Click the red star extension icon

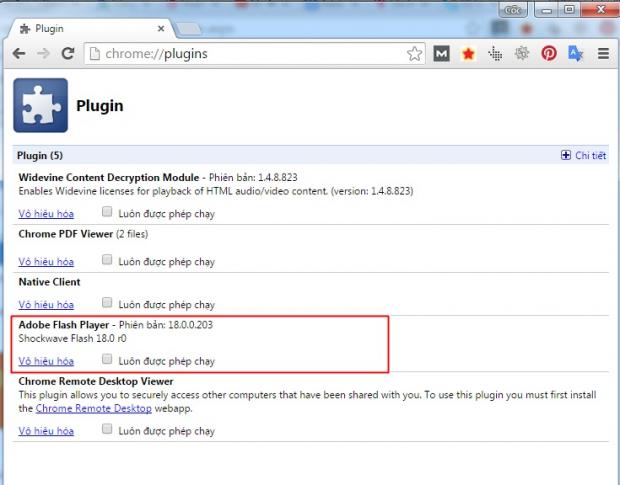point(468,54)
